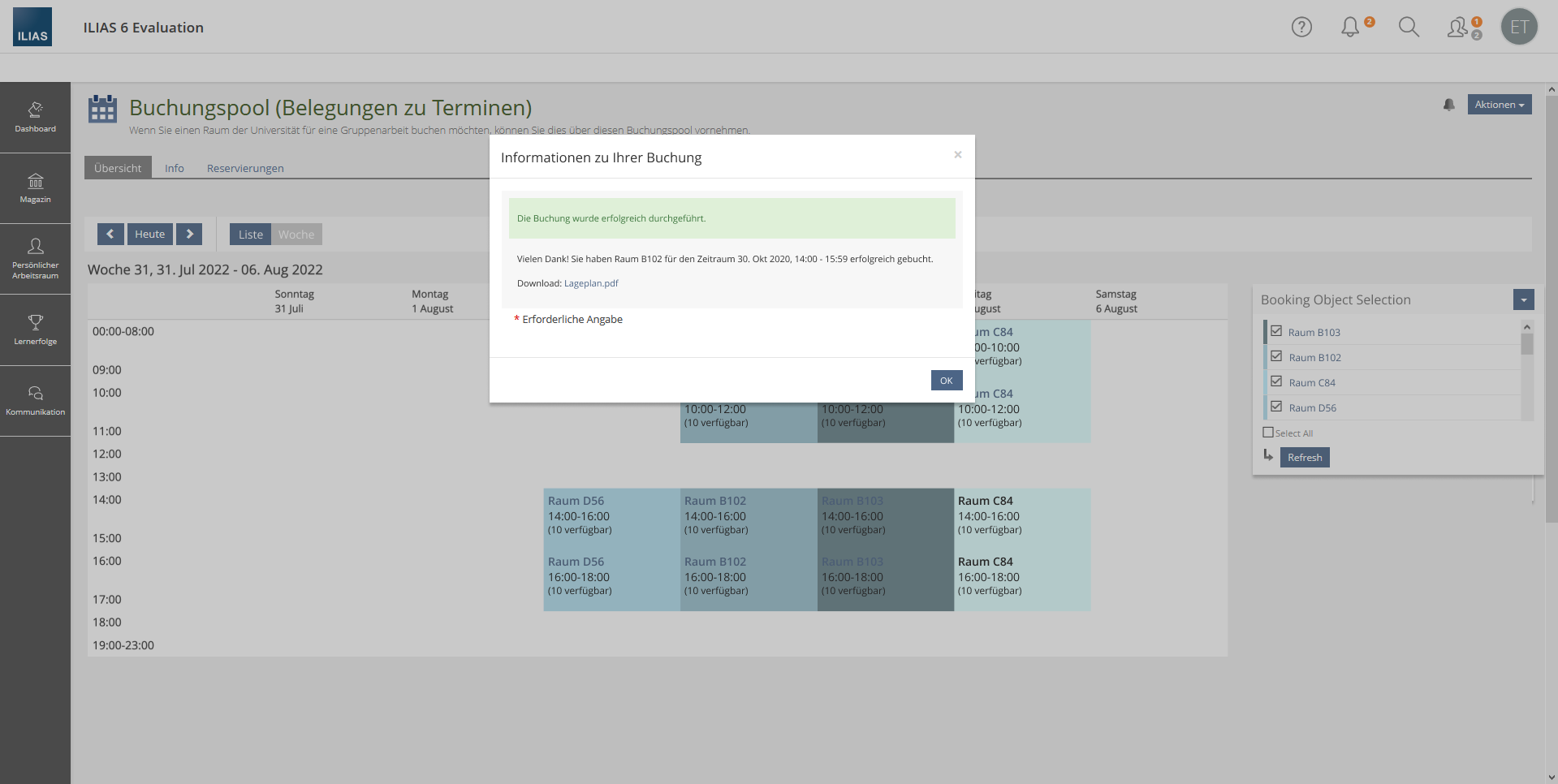
Task: Open the Who-is-online contacts icon
Action: 1460,28
